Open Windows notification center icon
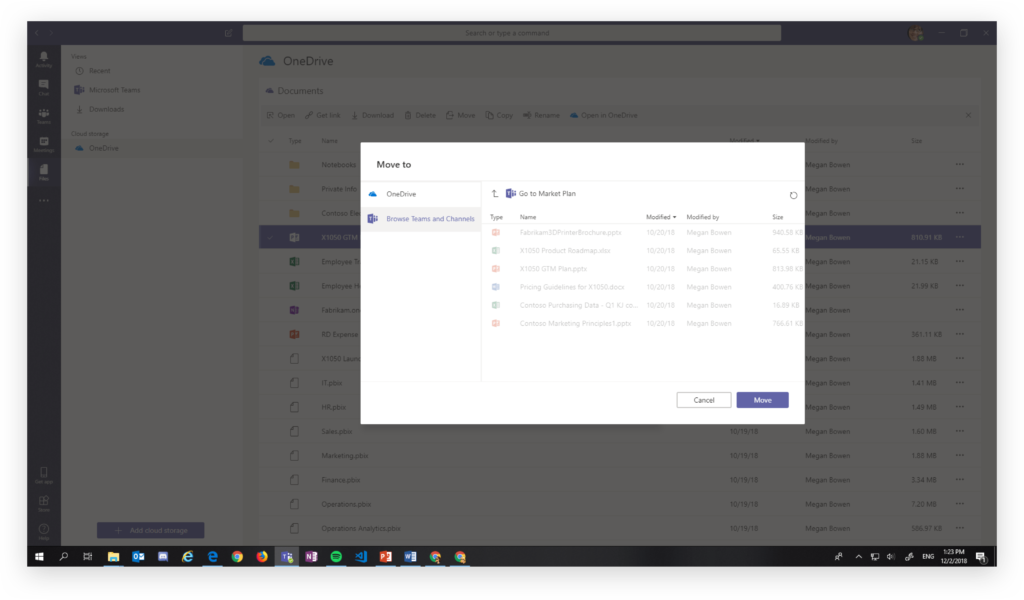 980,556
